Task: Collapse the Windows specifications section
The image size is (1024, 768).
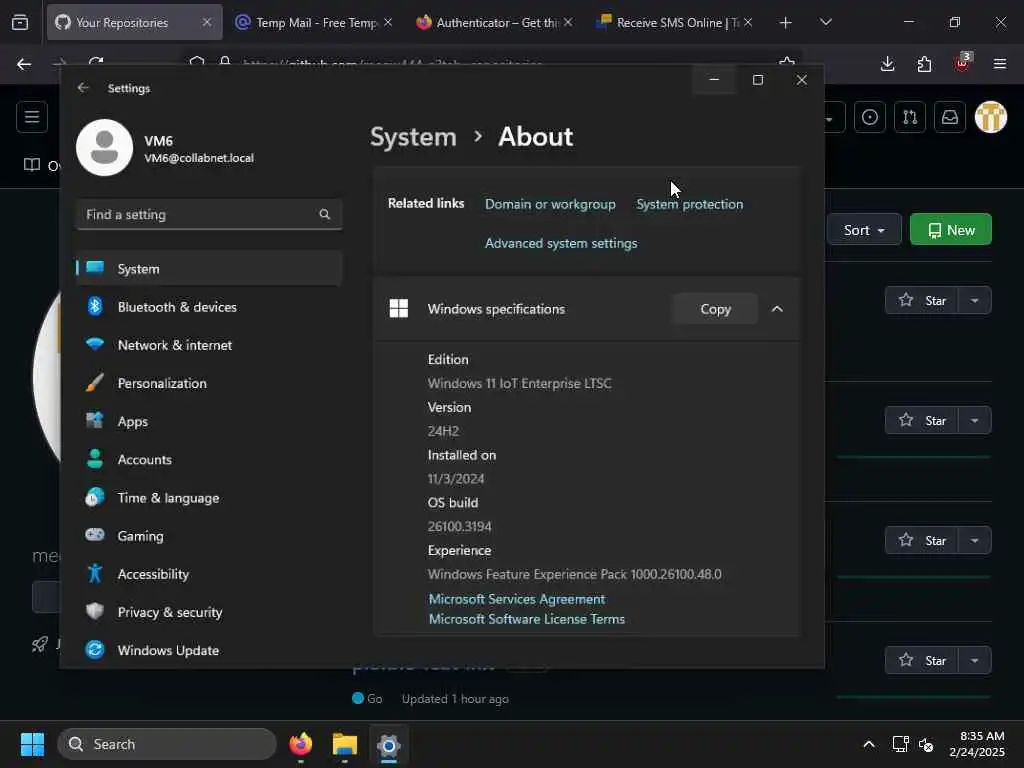Action: click(777, 309)
